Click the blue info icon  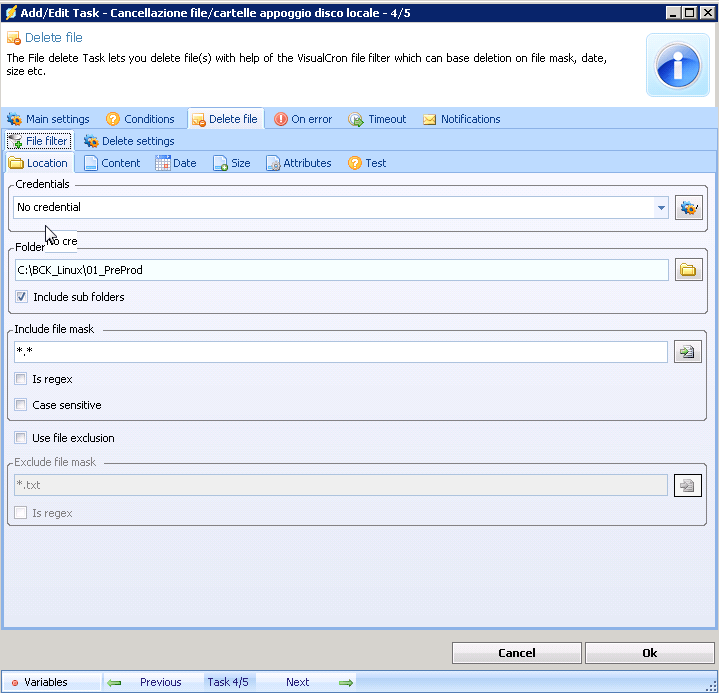678,65
